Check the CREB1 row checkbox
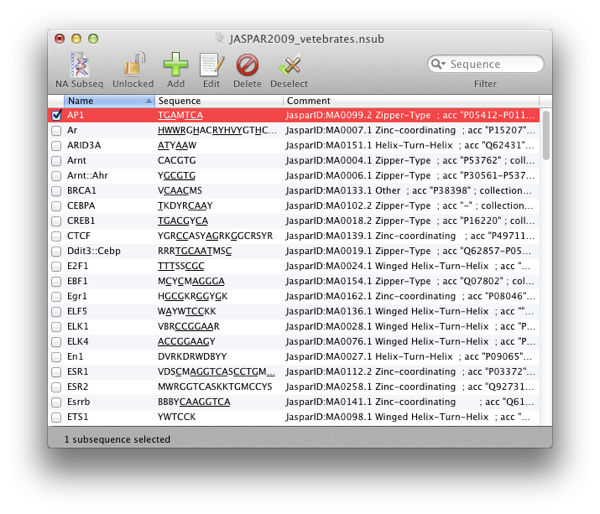 click(x=56, y=221)
